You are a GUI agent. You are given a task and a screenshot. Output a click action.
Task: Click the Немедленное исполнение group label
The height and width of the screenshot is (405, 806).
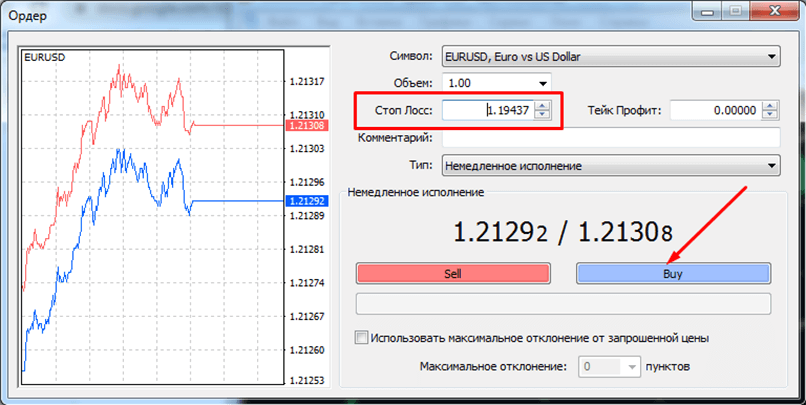[416, 192]
